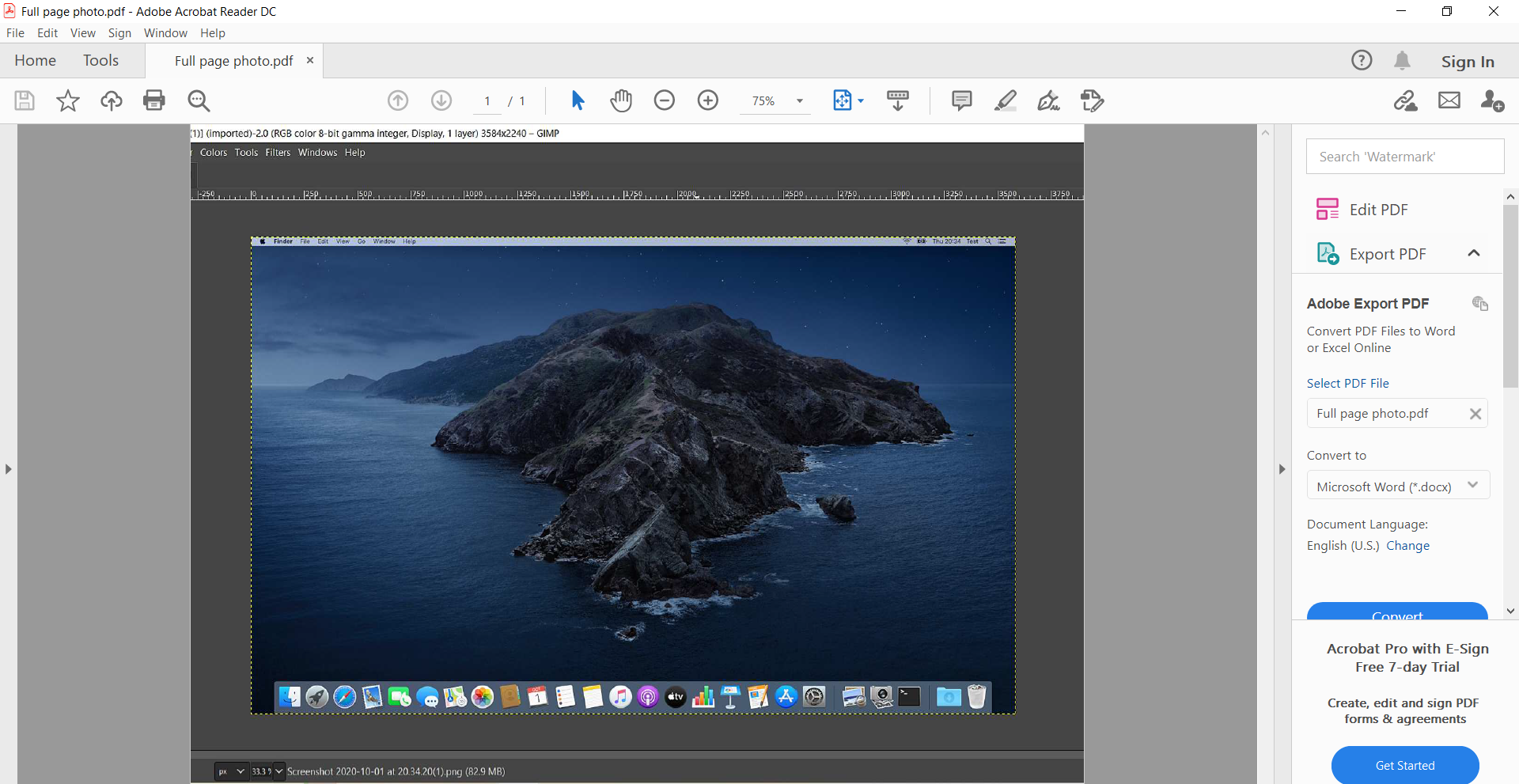Switch to the Tools tab
The height and width of the screenshot is (784, 1519).
click(100, 61)
